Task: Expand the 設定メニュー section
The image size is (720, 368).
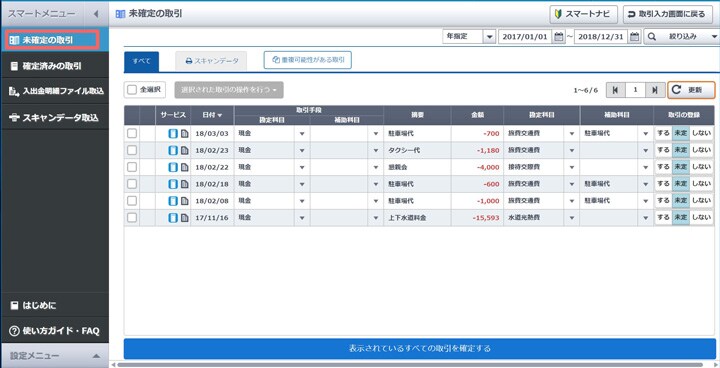Action: (x=55, y=356)
